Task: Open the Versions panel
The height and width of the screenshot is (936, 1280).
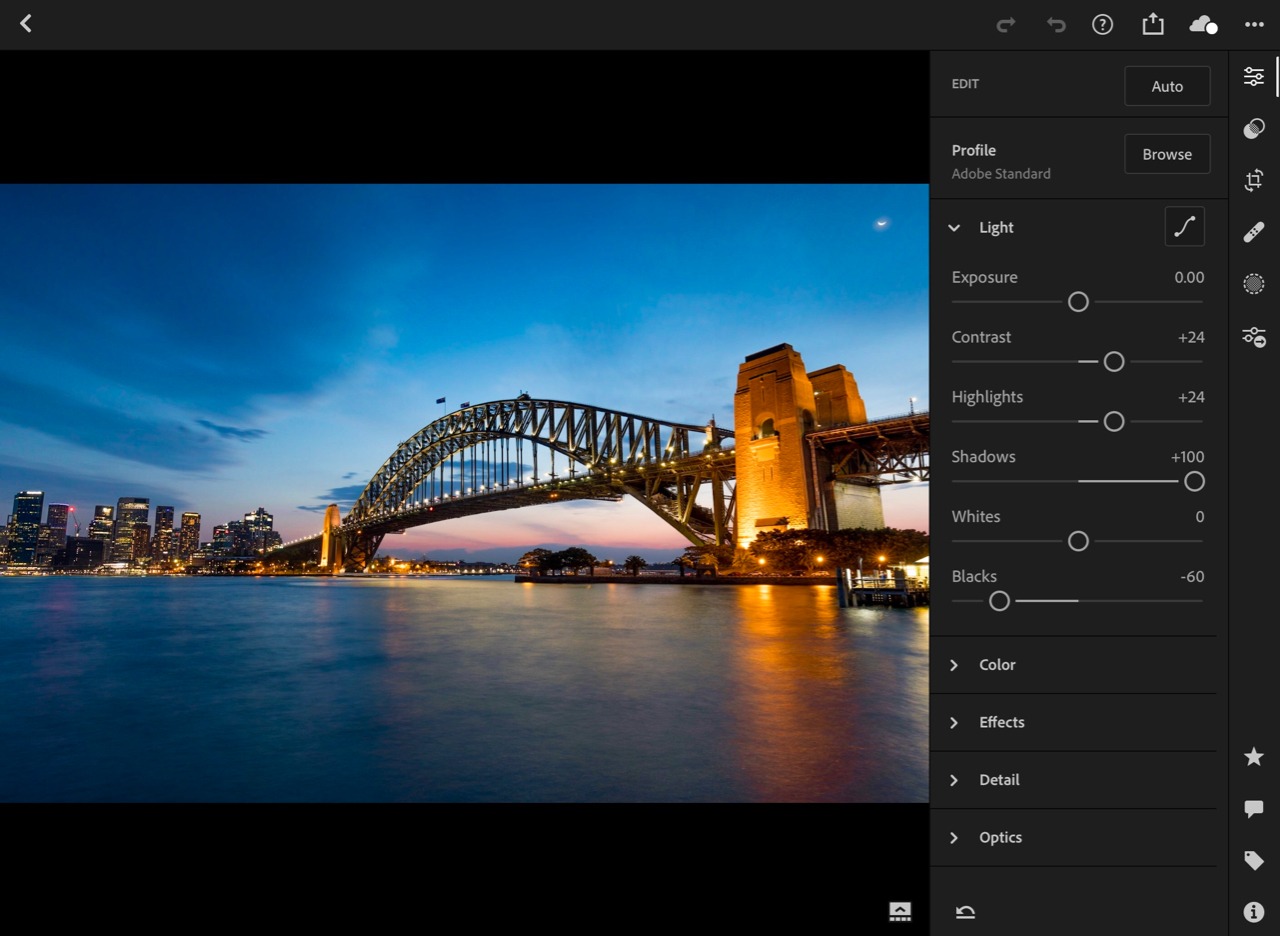Action: click(x=1254, y=337)
